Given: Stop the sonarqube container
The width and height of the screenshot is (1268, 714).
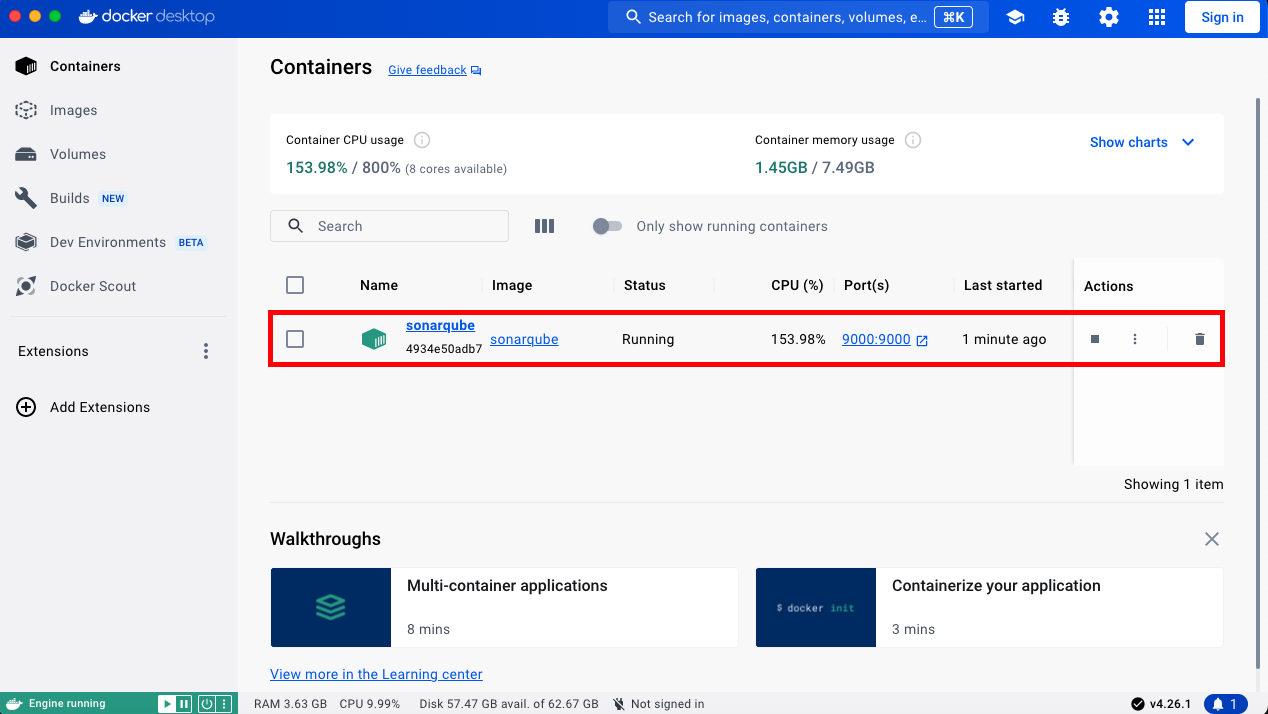Looking at the screenshot, I should click(x=1095, y=339).
